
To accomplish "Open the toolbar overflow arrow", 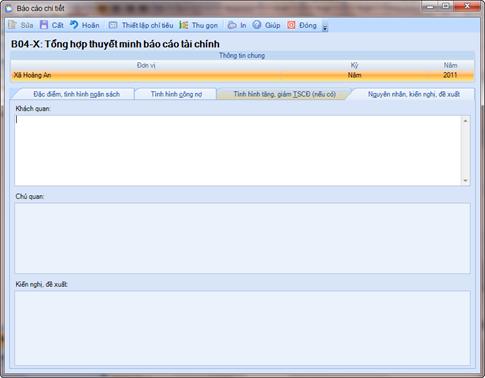I will [x=325, y=28].
